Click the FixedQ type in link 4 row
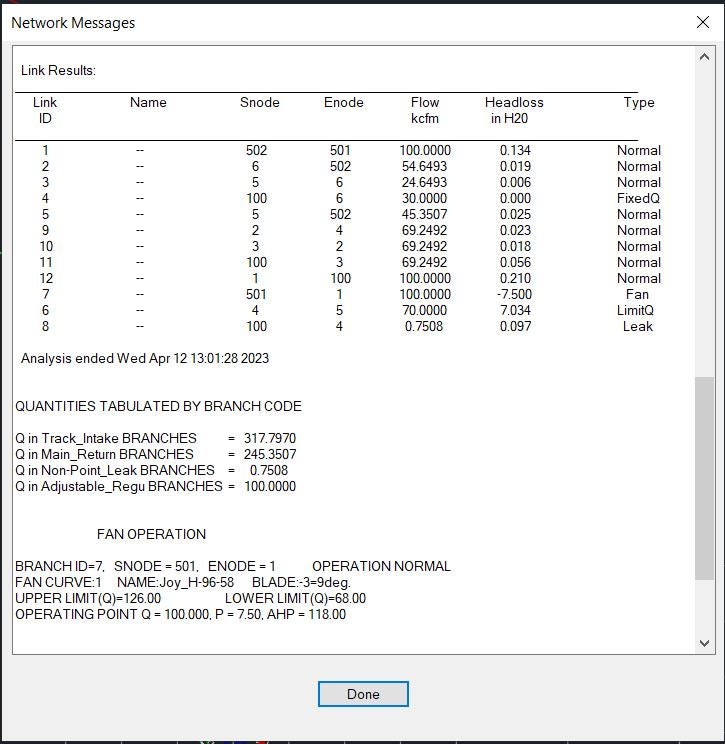This screenshot has width=725, height=744. tap(638, 198)
